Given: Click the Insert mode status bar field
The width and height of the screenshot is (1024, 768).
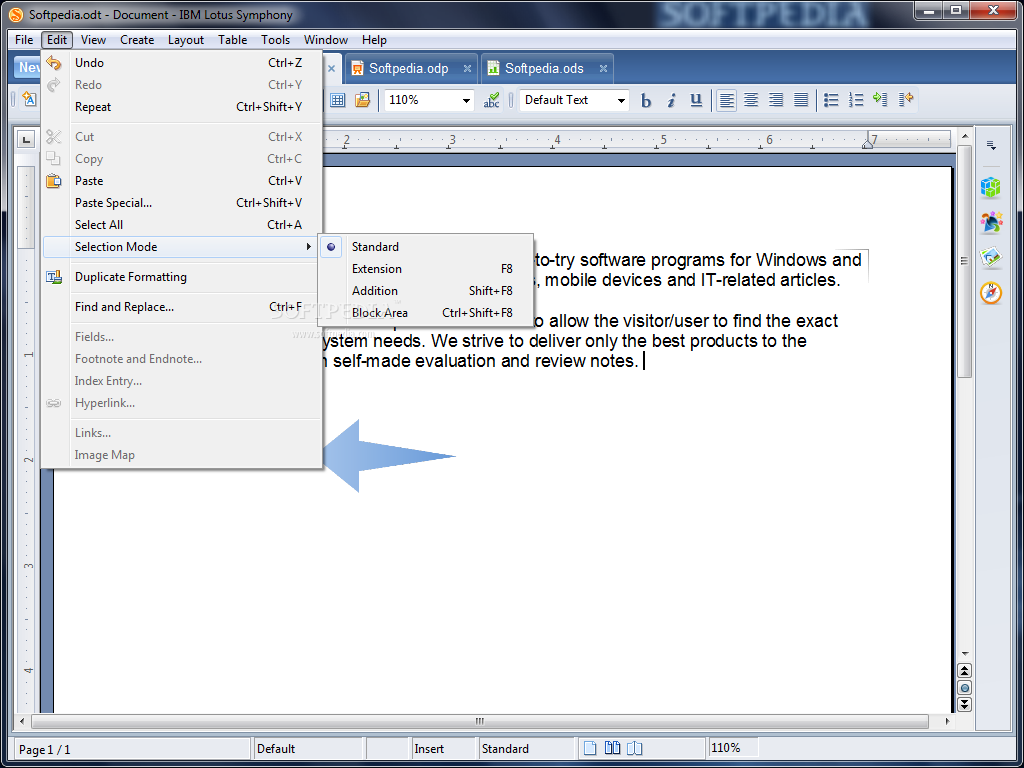Looking at the screenshot, I should coord(443,749).
